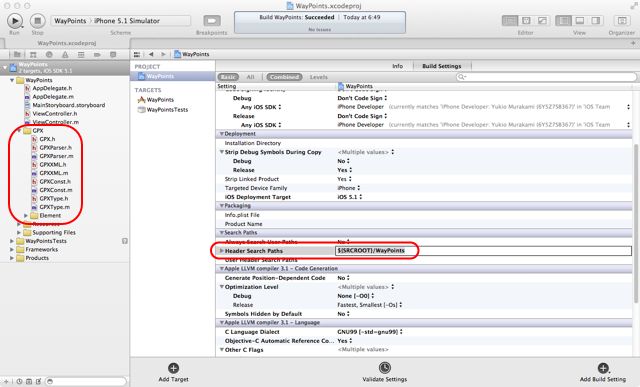Toggle the Utilities pane view icon
This screenshot has width=640, height=387.
coord(596,20)
